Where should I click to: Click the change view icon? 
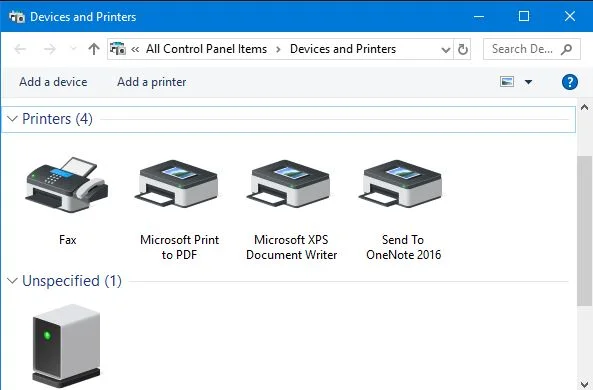[x=507, y=81]
